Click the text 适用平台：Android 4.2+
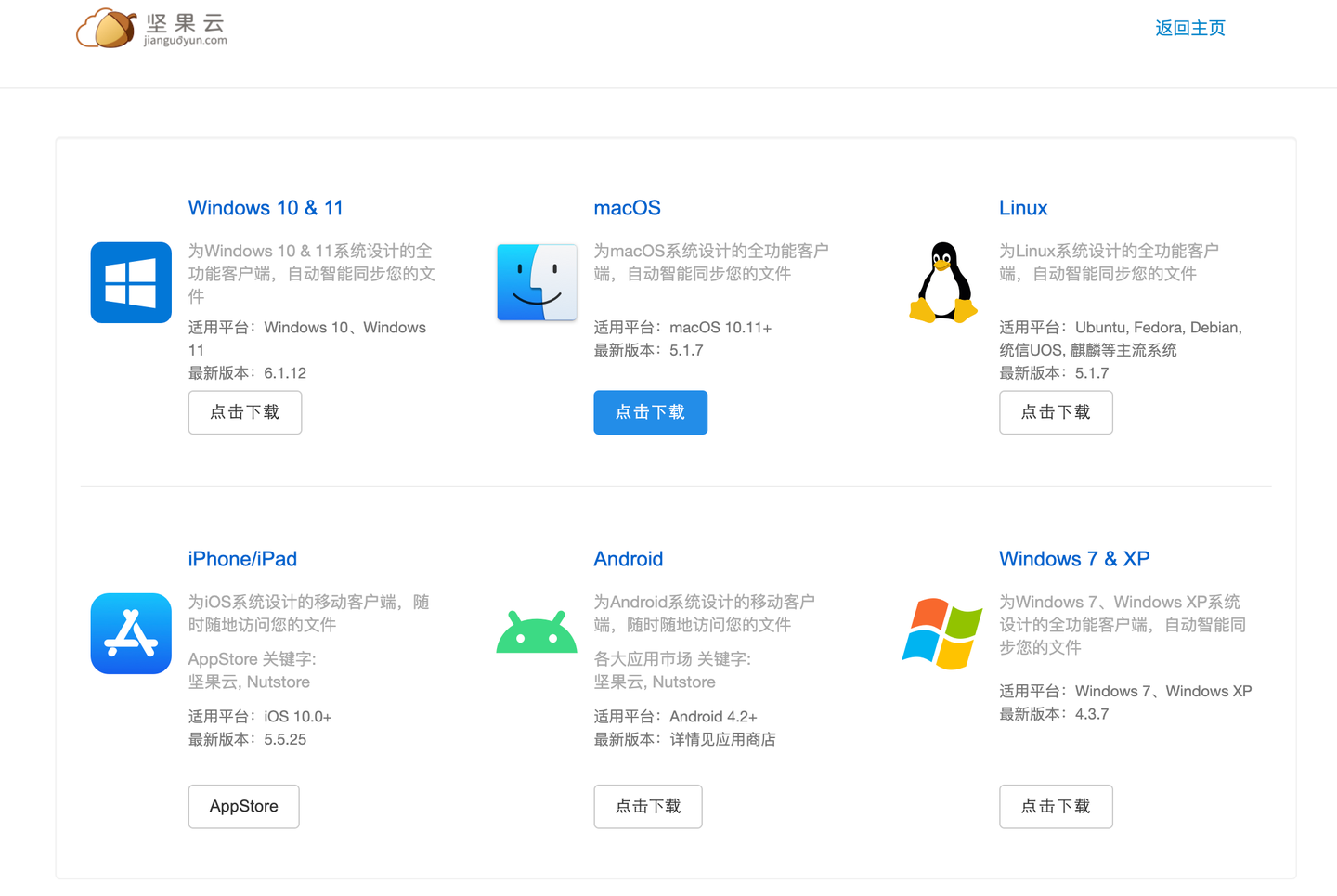The width and height of the screenshot is (1337, 896). click(675, 717)
